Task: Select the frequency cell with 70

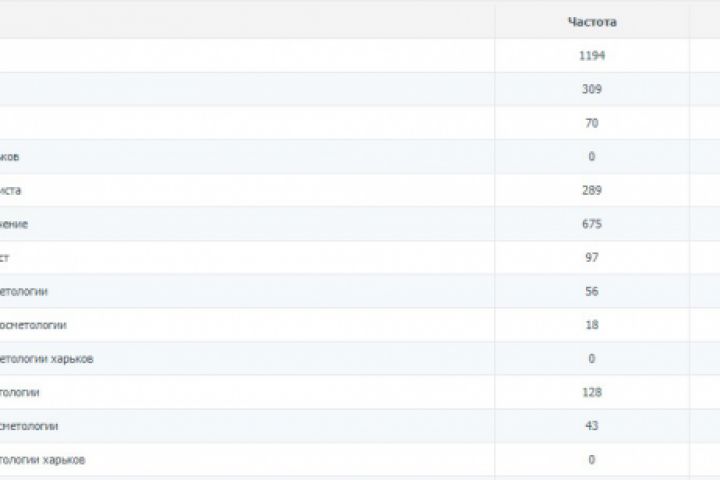Action: (592, 123)
